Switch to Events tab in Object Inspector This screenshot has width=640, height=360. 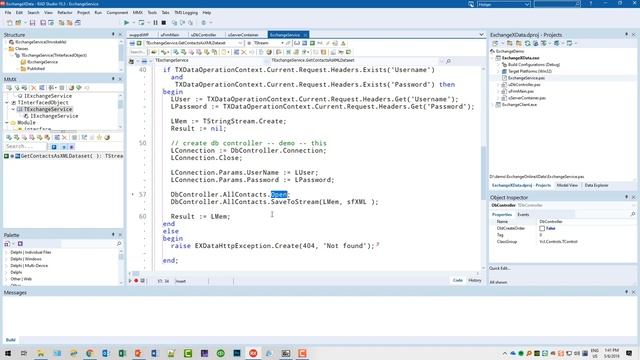[x=523, y=215]
